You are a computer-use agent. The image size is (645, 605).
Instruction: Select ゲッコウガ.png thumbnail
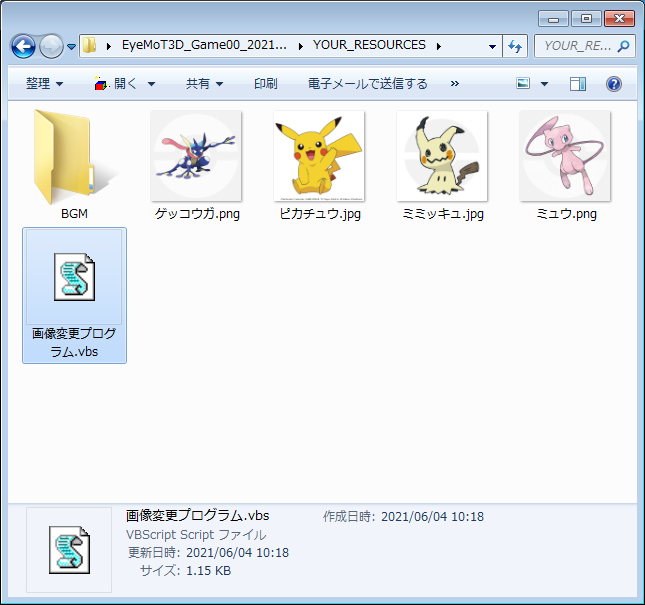[196, 156]
